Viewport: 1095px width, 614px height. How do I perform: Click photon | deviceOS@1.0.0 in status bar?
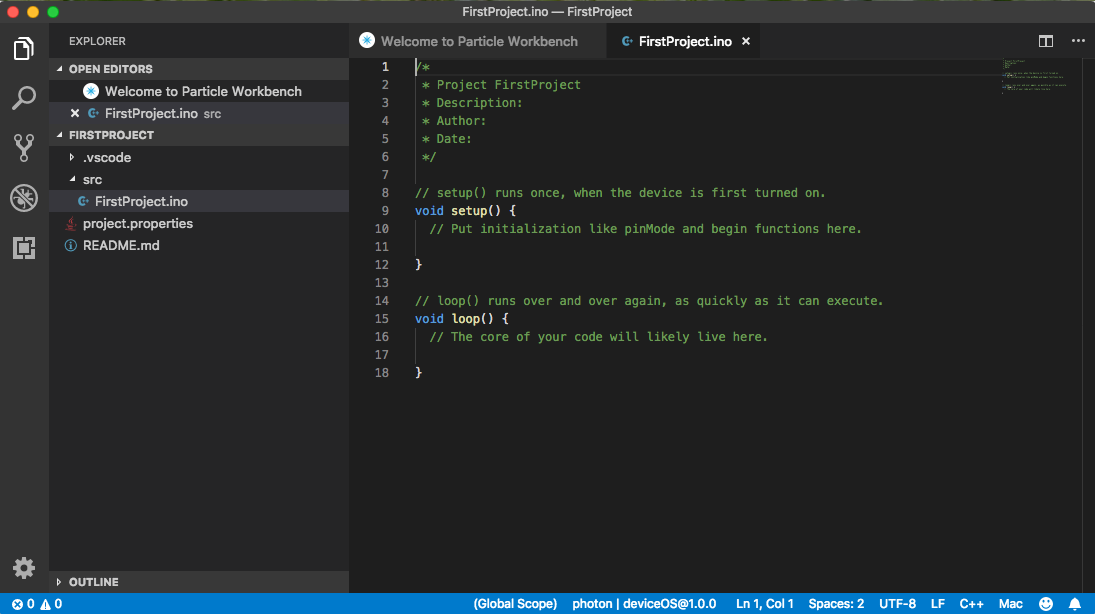(x=644, y=604)
